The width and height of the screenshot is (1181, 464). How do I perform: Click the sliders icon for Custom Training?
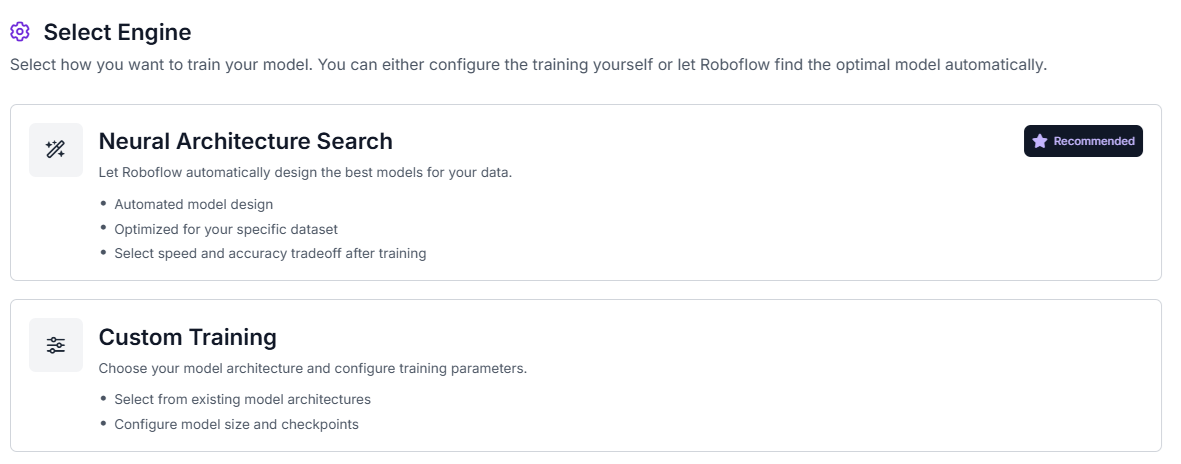(56, 345)
